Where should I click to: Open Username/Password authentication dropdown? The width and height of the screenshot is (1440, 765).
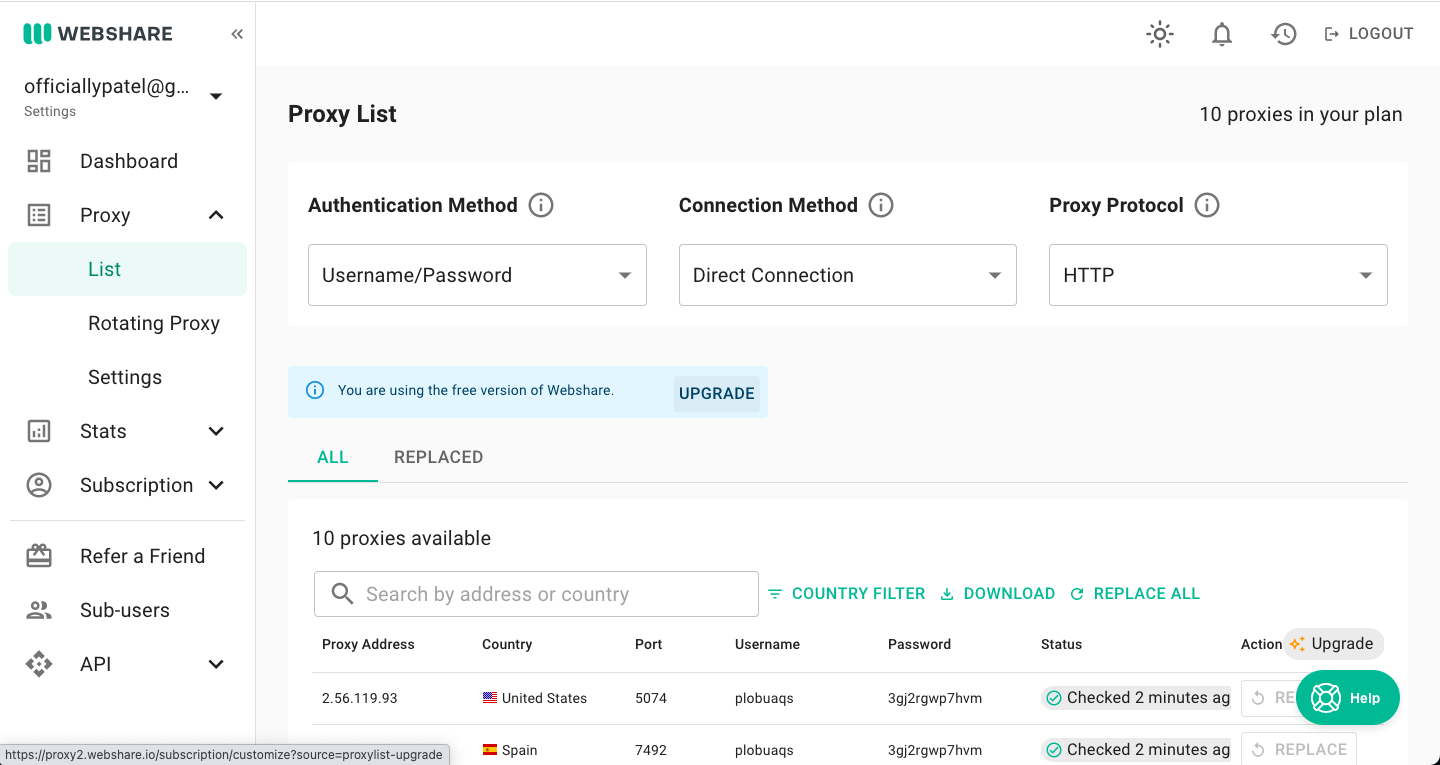477,275
